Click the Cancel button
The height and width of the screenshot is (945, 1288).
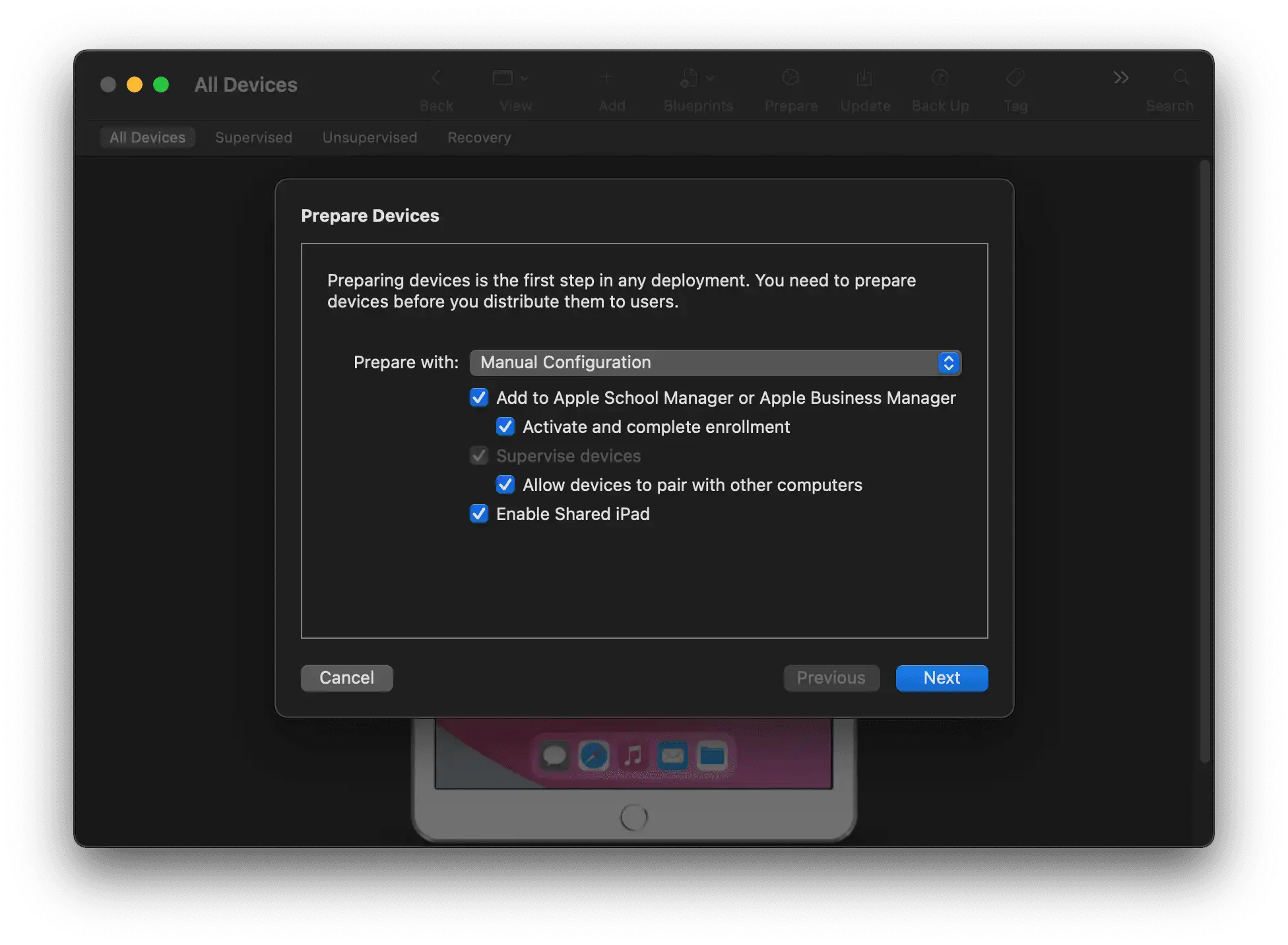pos(347,678)
